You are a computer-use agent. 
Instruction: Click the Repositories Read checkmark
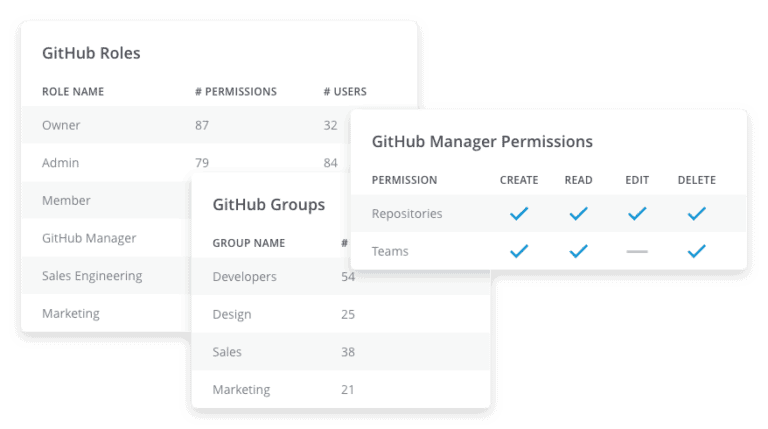(578, 214)
